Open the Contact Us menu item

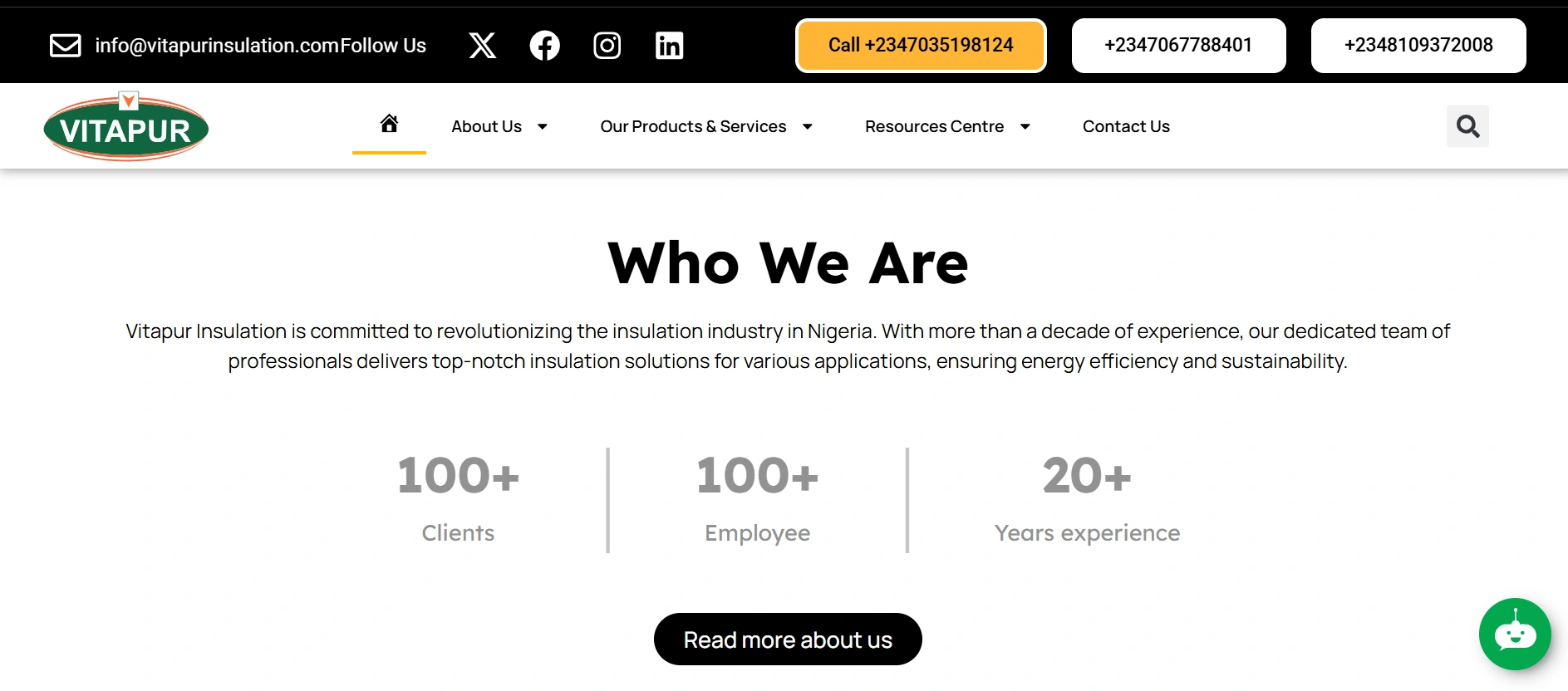(x=1126, y=127)
